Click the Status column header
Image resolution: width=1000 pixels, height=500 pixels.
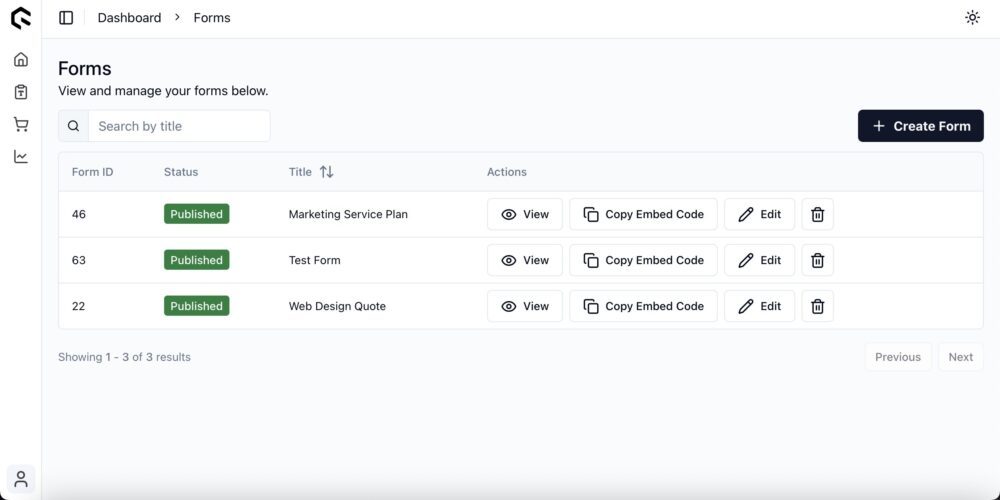pos(181,172)
